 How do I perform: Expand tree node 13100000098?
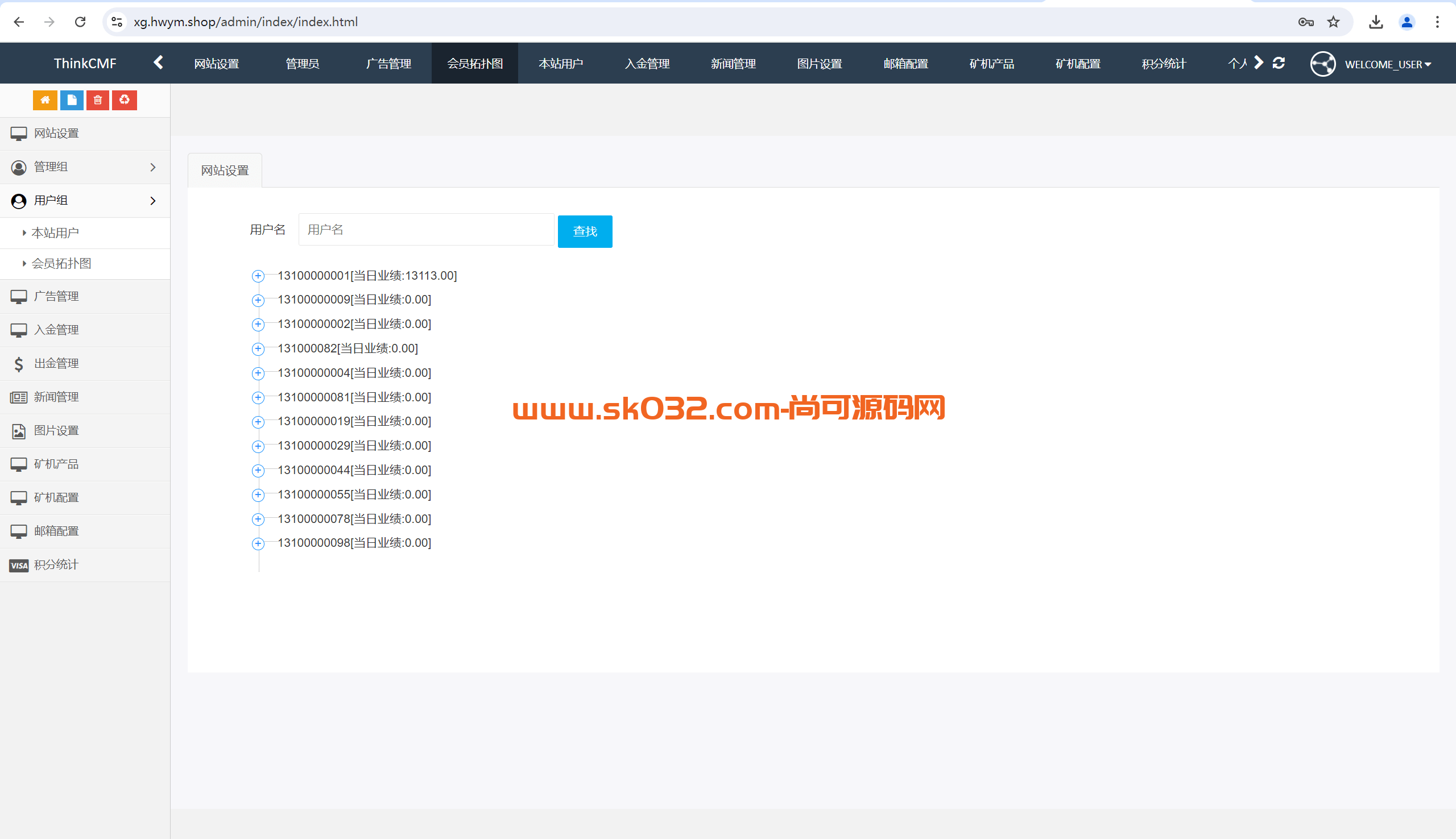[258, 543]
